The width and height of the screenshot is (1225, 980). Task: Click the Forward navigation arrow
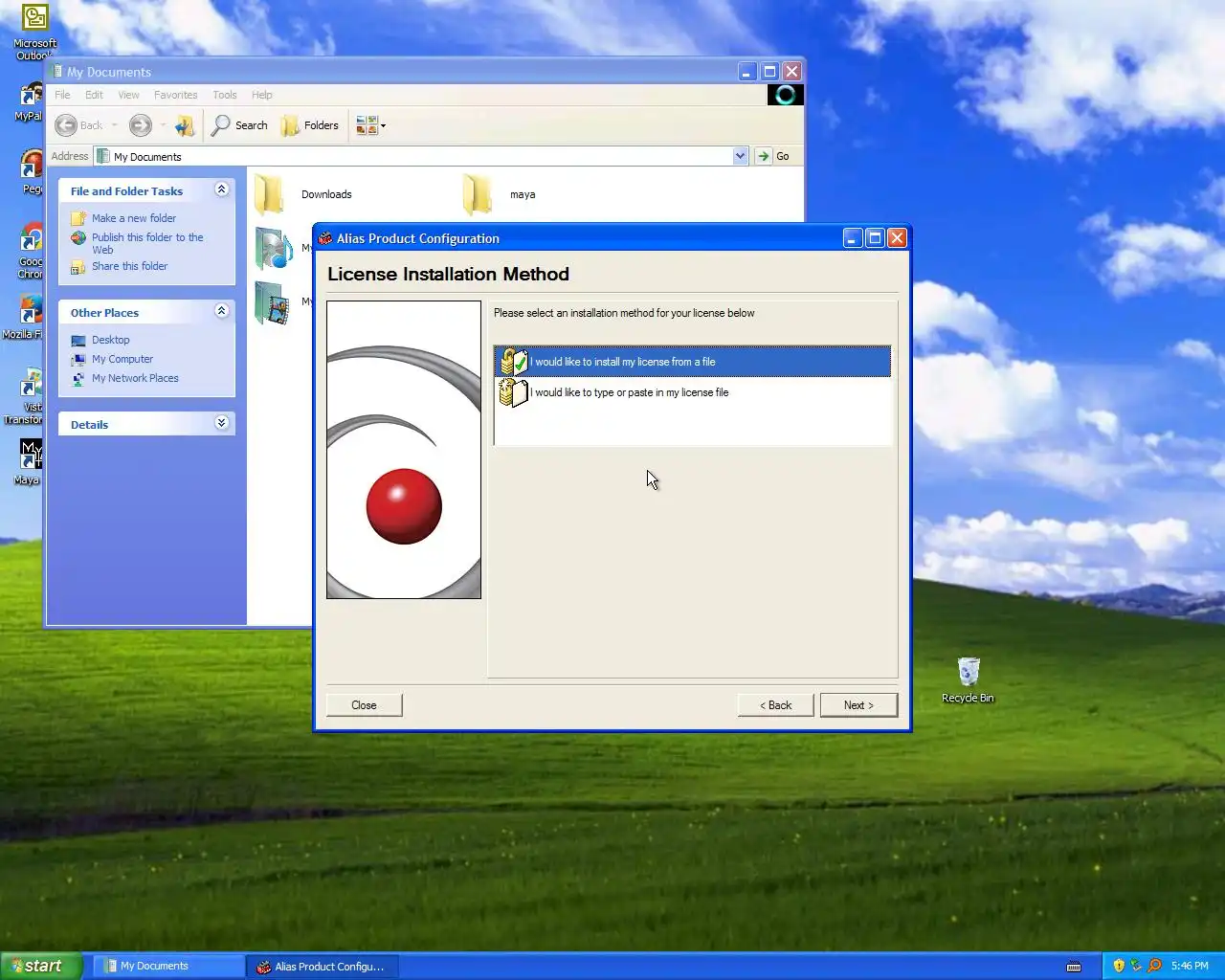141,125
